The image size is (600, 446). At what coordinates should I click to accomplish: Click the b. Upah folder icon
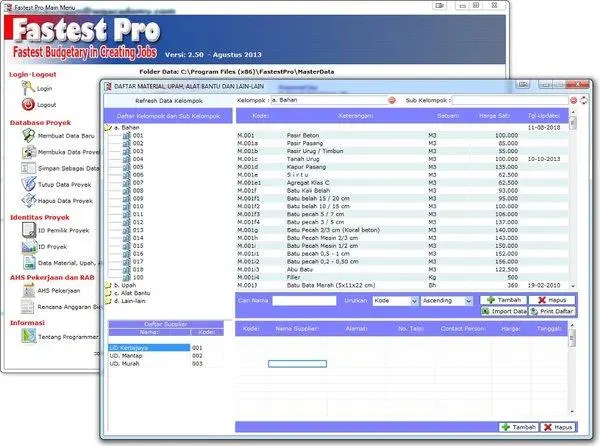(x=108, y=285)
